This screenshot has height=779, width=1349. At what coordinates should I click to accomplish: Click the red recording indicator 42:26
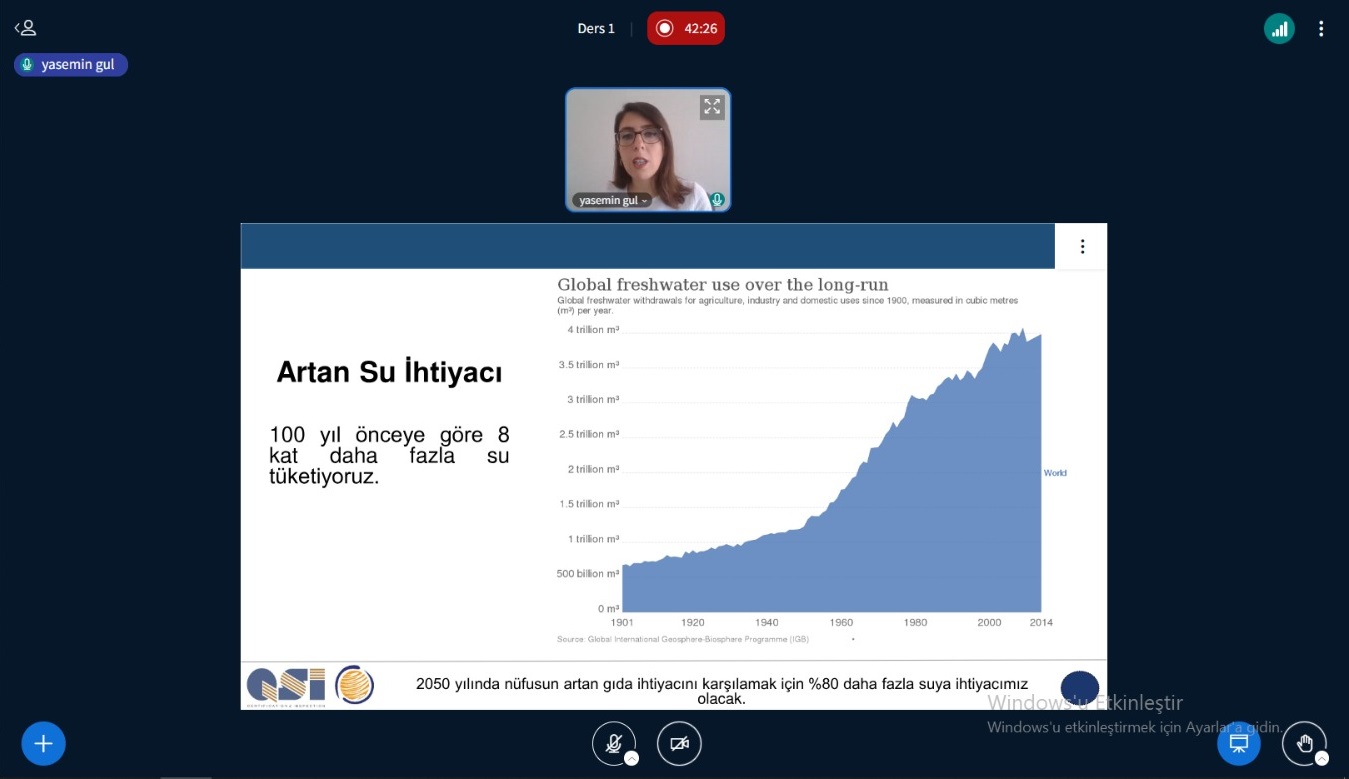tap(686, 28)
